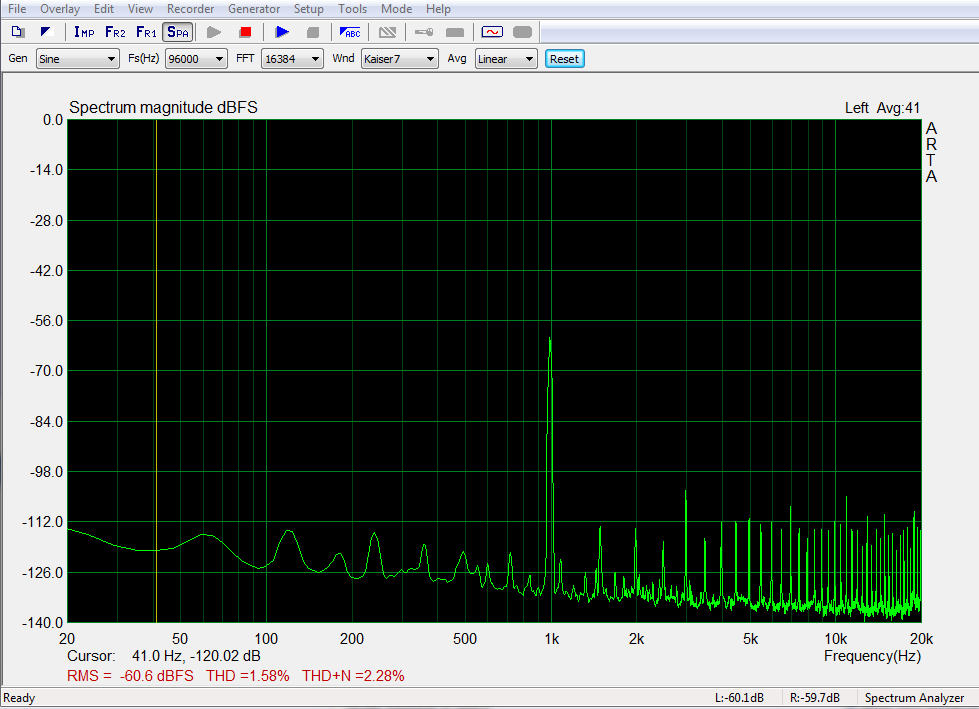
Task: Click the gray generator stop icon
Action: (313, 32)
